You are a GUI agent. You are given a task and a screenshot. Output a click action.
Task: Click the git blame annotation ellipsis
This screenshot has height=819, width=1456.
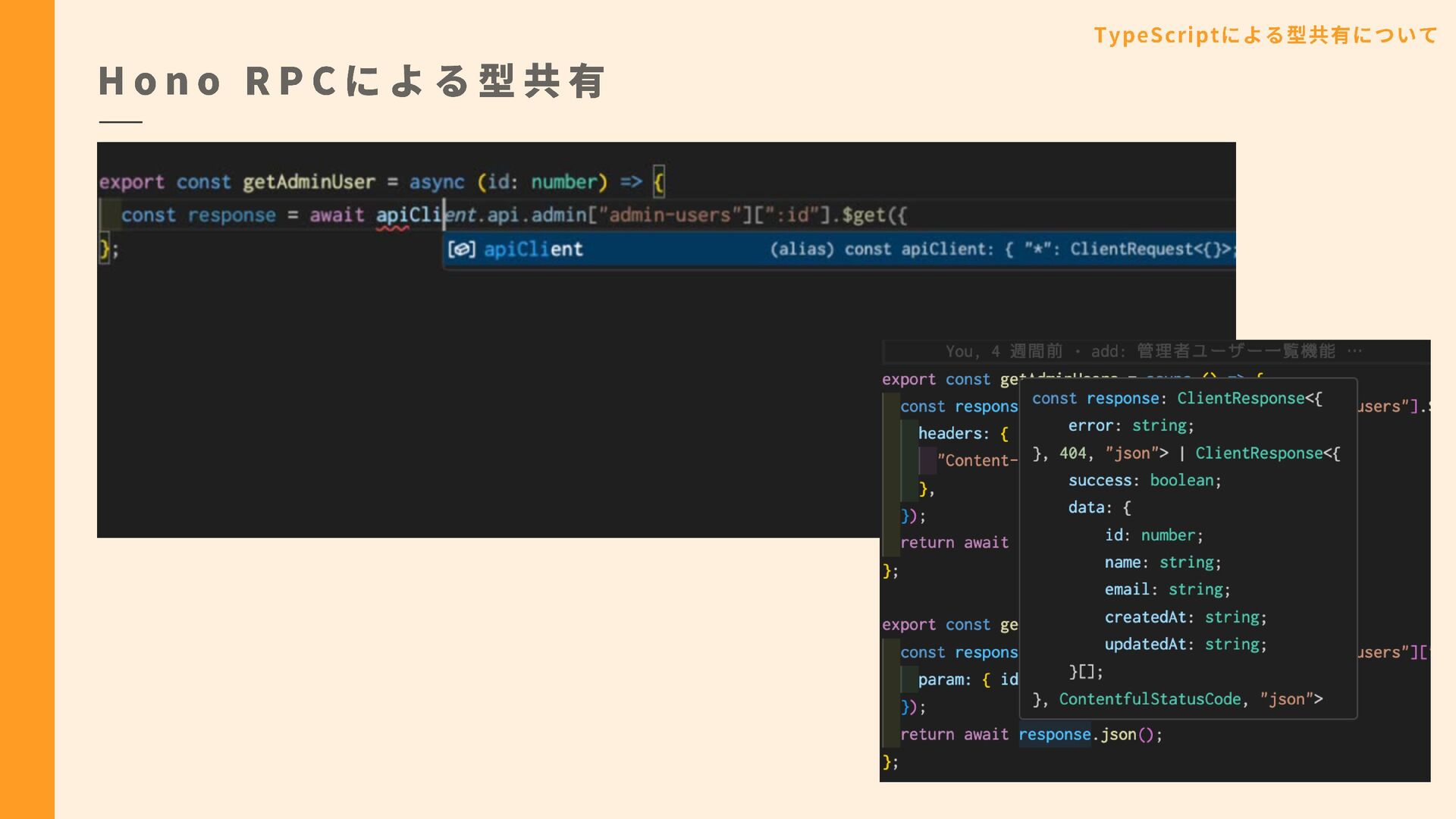pyautogui.click(x=1355, y=351)
